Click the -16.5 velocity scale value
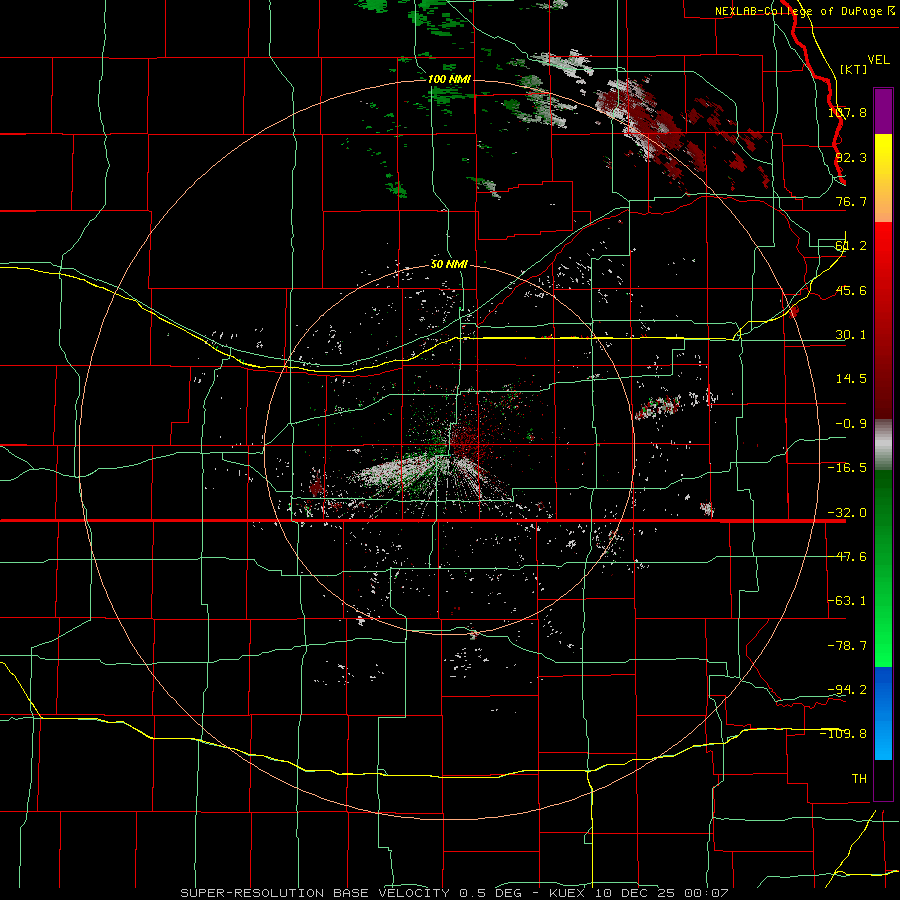 click(847, 468)
